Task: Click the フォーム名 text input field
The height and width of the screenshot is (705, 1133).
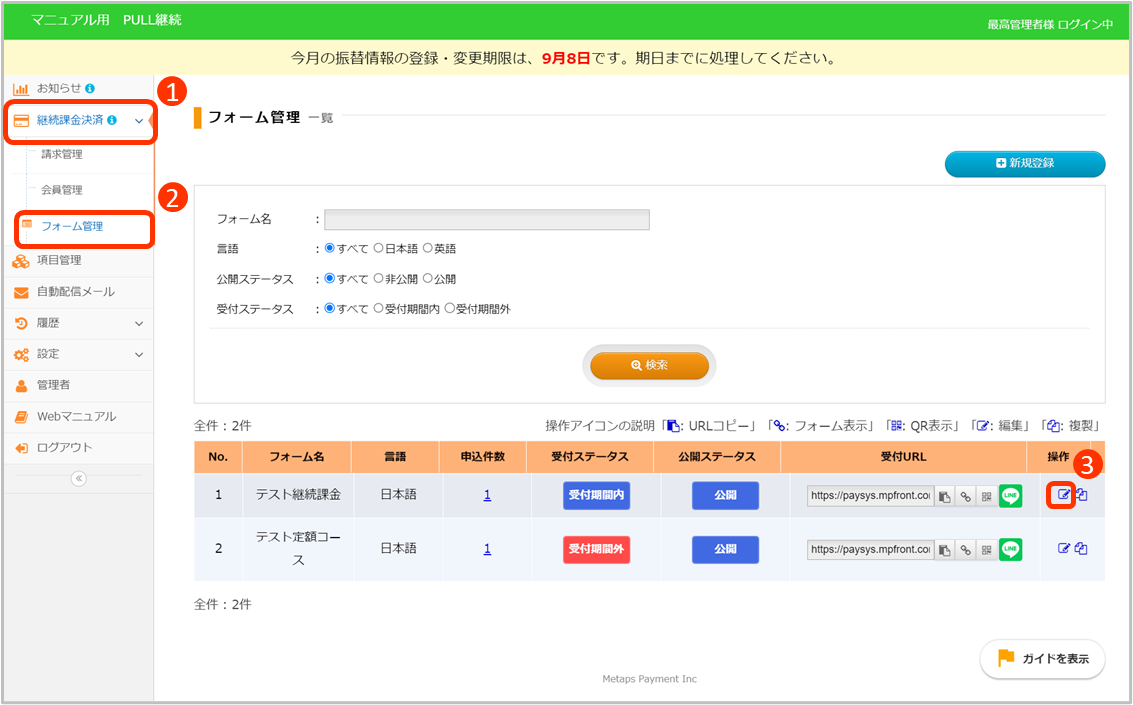Action: point(487,220)
